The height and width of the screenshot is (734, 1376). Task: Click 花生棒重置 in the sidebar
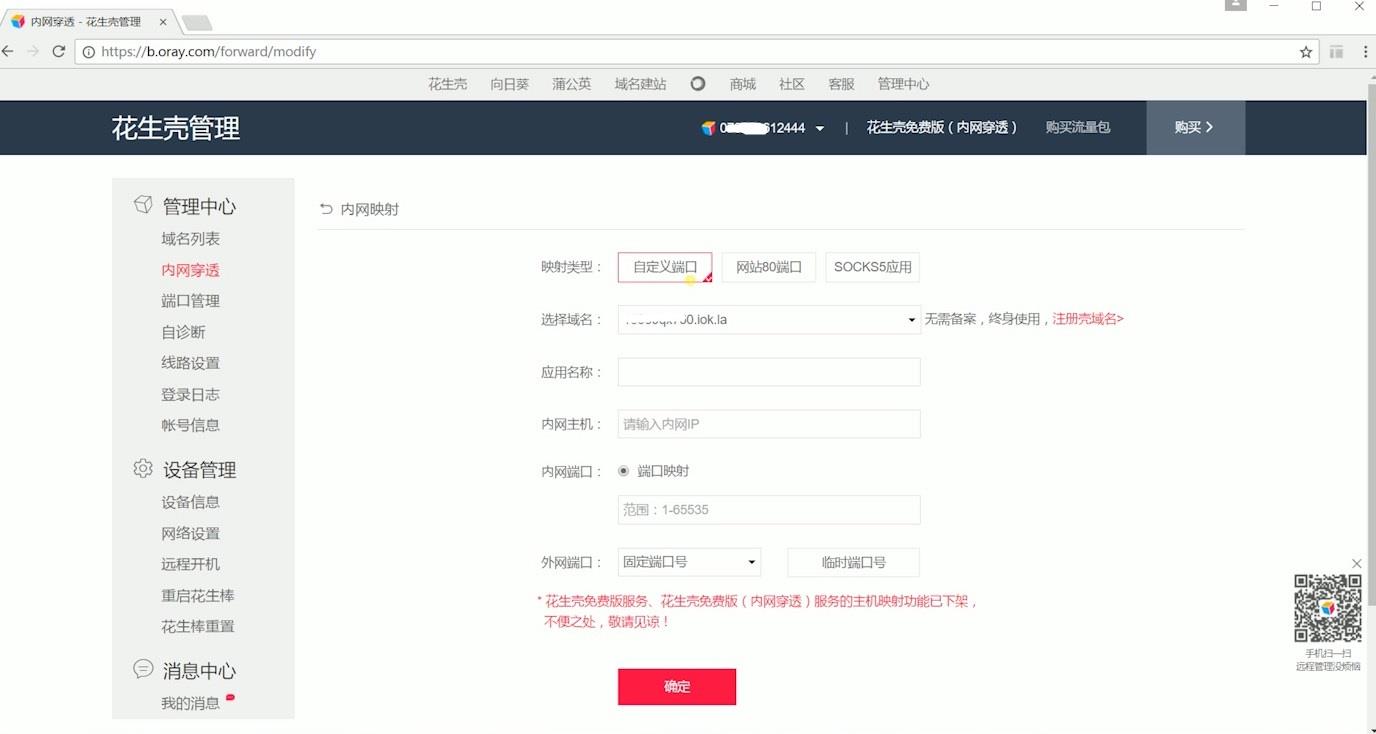pyautogui.click(x=198, y=626)
